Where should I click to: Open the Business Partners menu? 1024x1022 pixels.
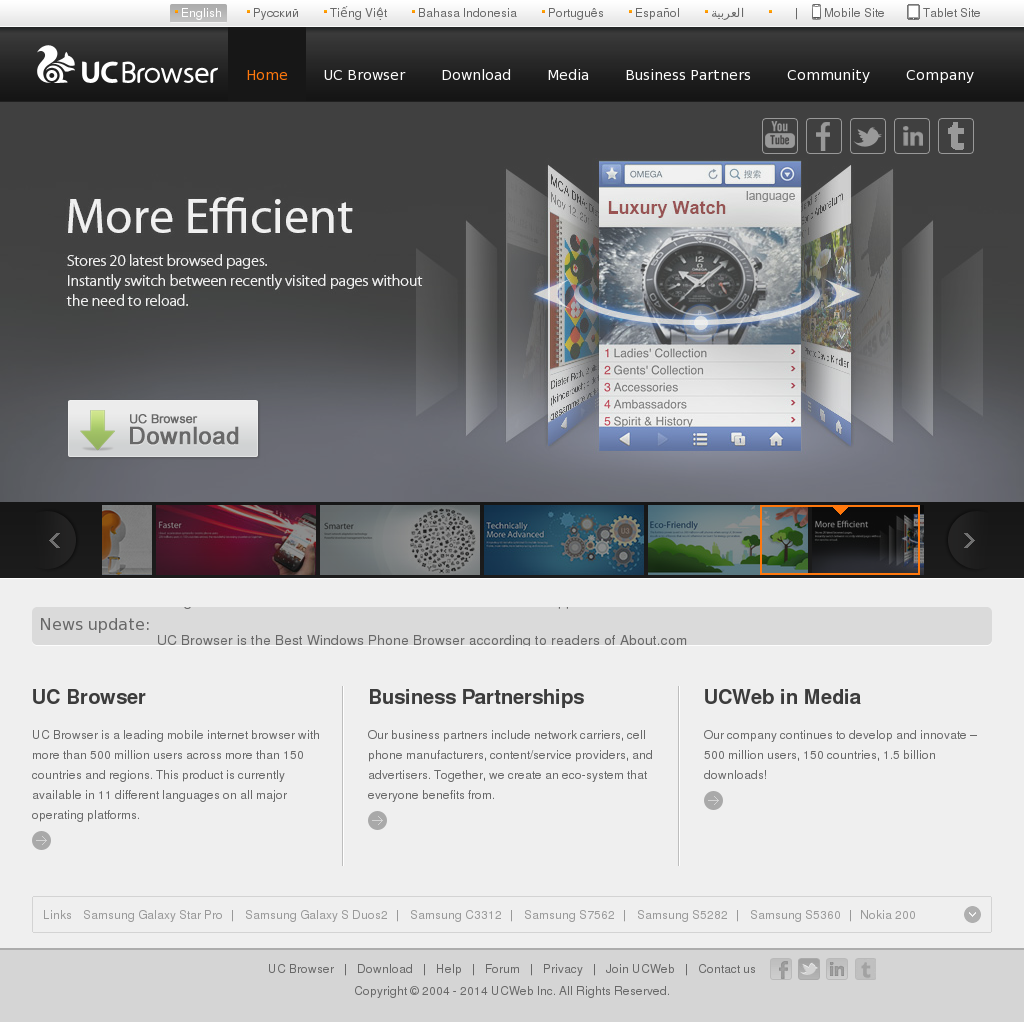pyautogui.click(x=687, y=75)
